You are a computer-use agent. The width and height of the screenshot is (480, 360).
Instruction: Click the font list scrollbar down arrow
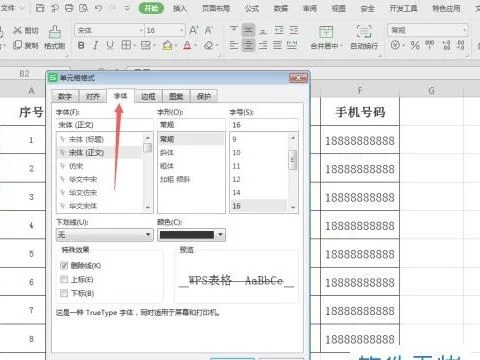pyautogui.click(x=148, y=207)
